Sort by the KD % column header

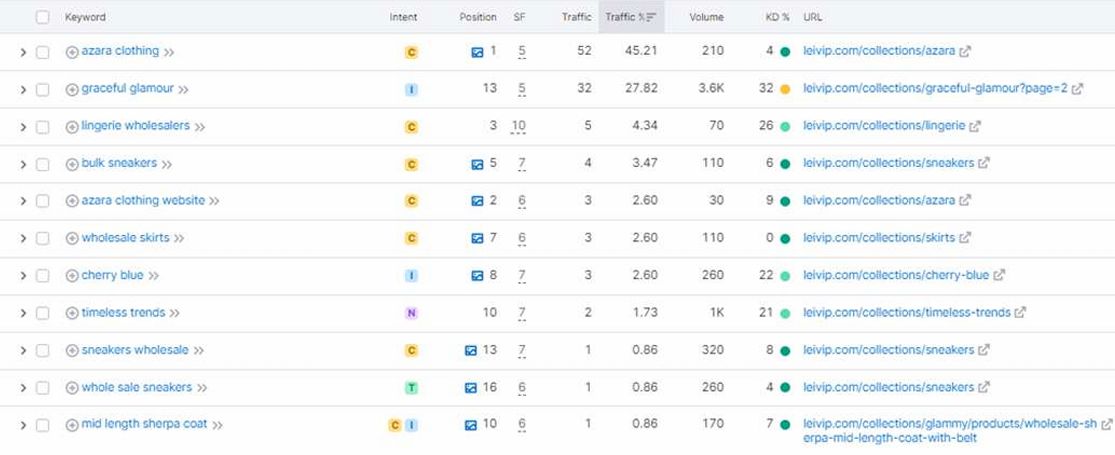777,17
